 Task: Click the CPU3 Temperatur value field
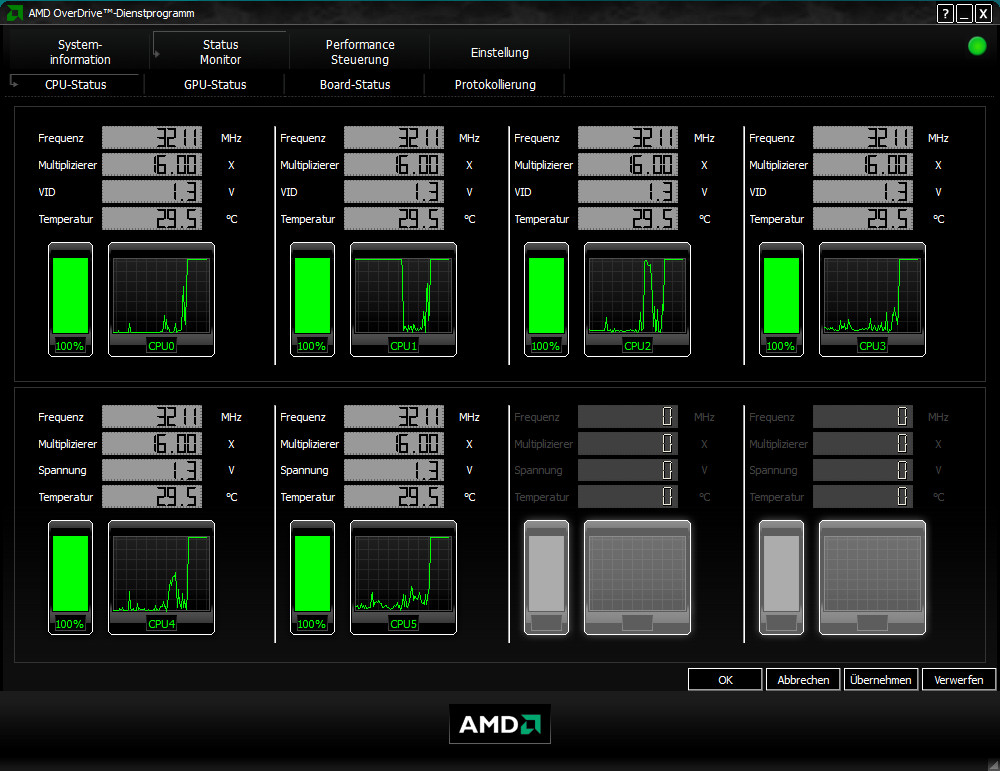(x=862, y=218)
